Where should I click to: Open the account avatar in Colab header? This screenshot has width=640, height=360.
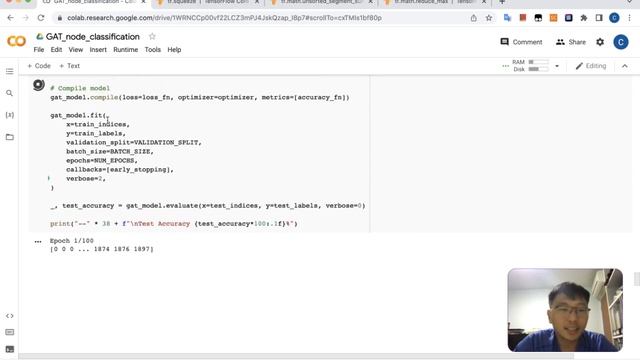pos(621,42)
